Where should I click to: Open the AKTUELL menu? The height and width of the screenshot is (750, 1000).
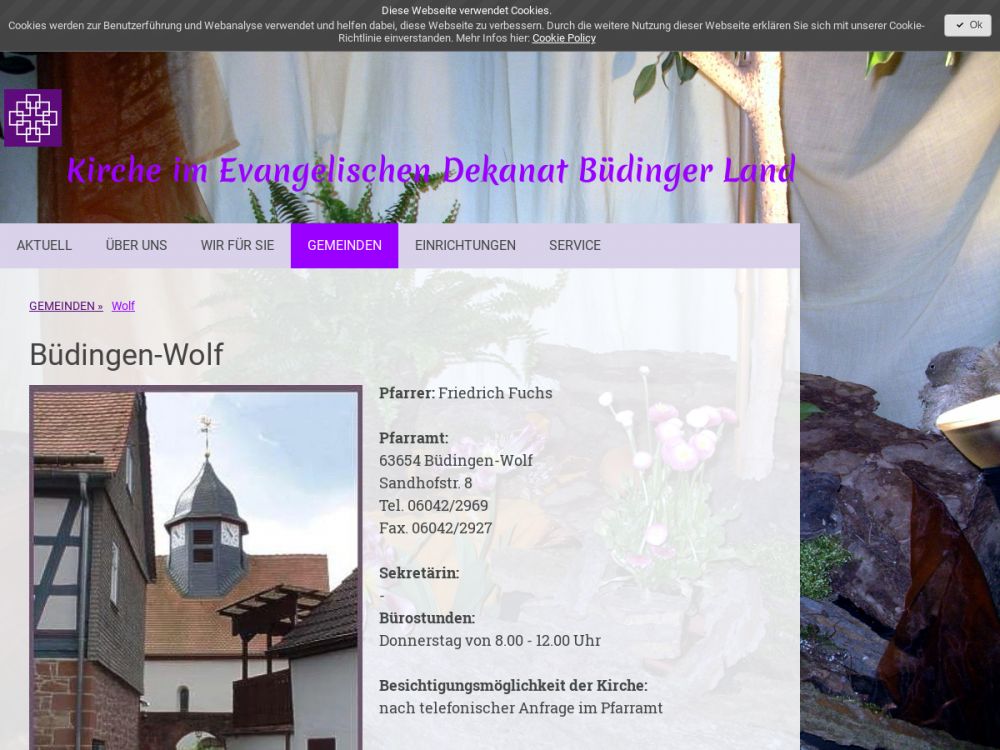44,245
